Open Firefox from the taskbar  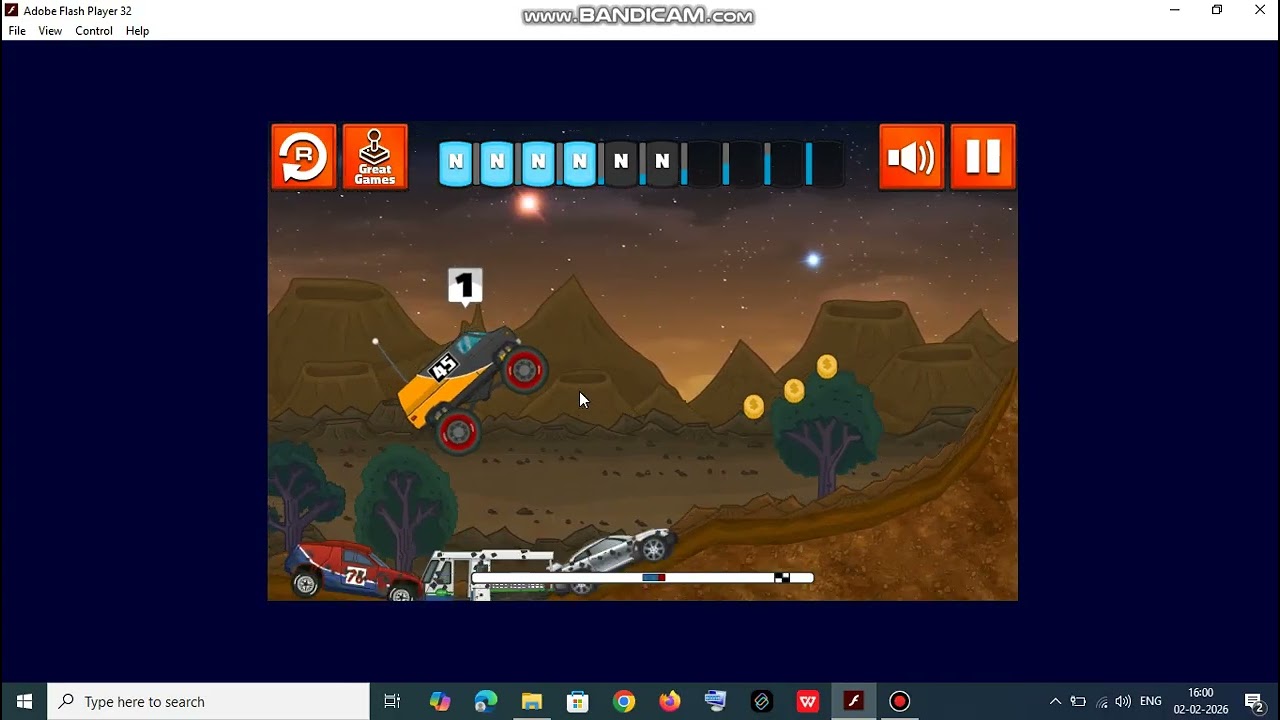pos(670,701)
